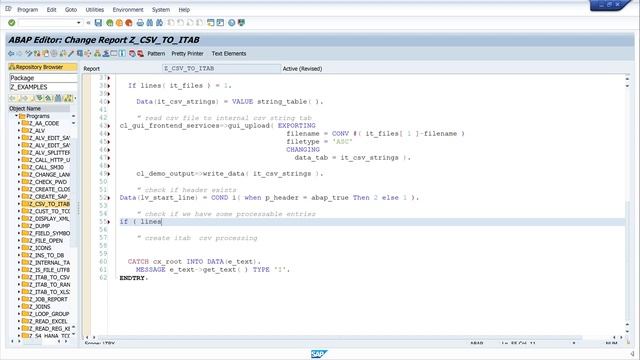The image size is (640, 360).
Task: Expand the Z_AA_CODE tree node
Action: pyautogui.click(x=19, y=123)
